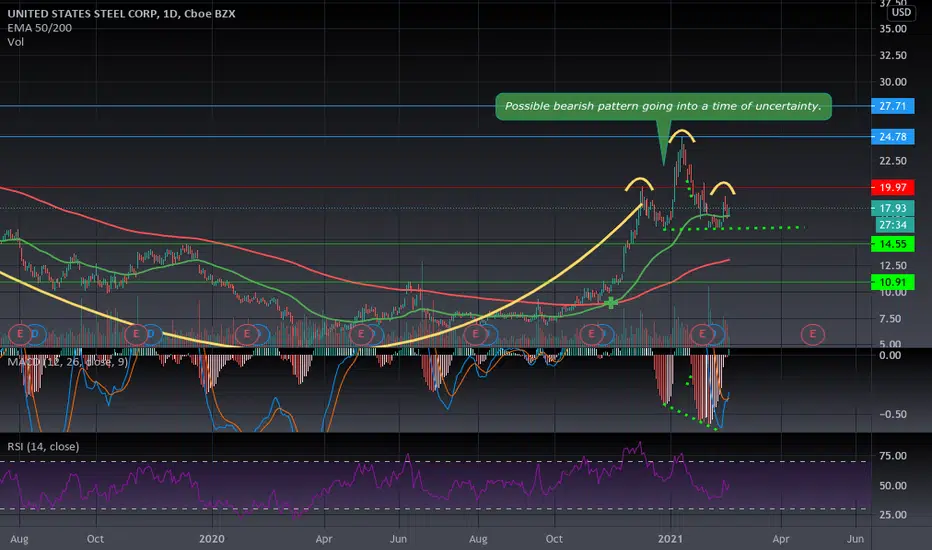Screen dimensions: 932x550
Task: Select the Vol indicator label
Action: pyautogui.click(x=15, y=42)
